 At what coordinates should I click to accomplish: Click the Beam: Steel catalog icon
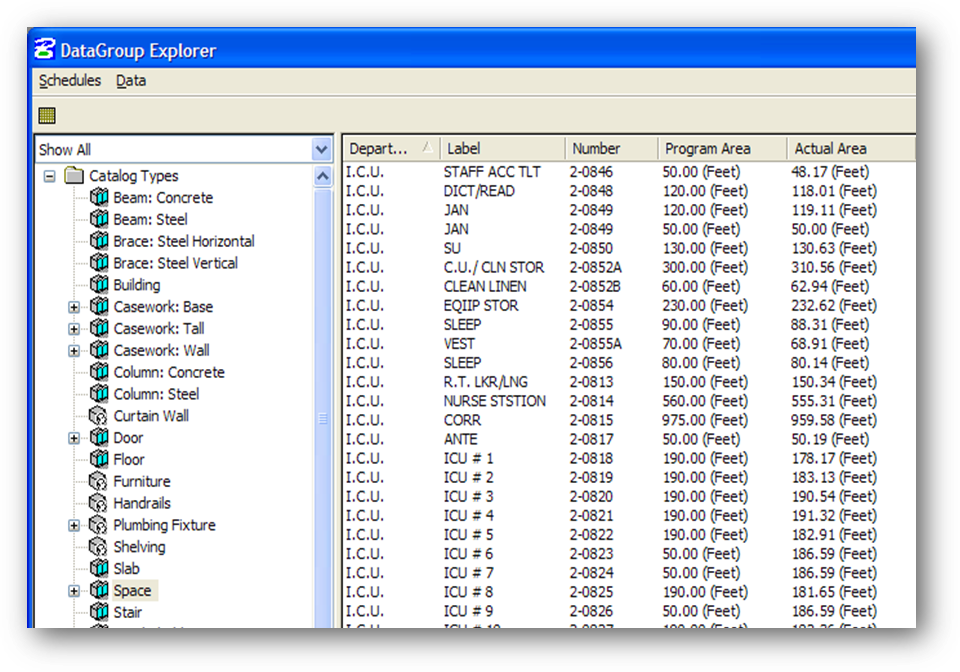coord(99,219)
